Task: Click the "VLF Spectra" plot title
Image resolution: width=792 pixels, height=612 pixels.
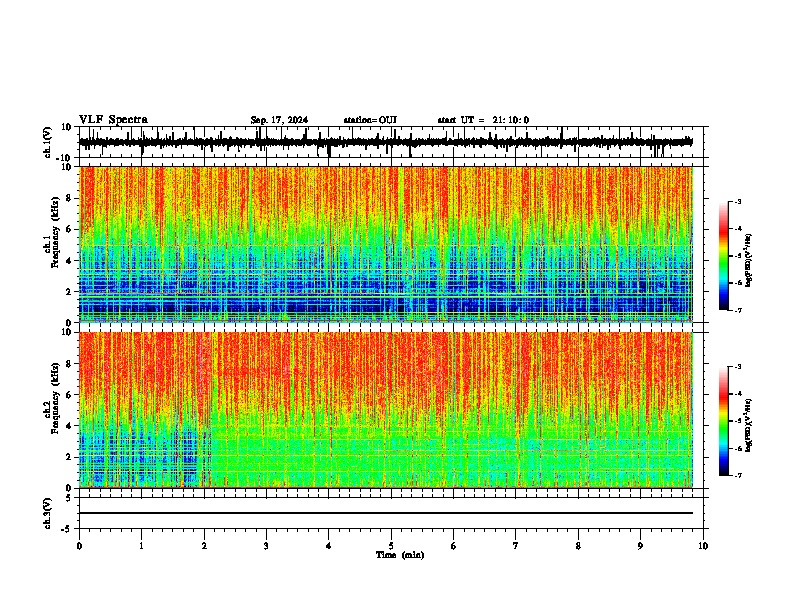Action: 113,120
